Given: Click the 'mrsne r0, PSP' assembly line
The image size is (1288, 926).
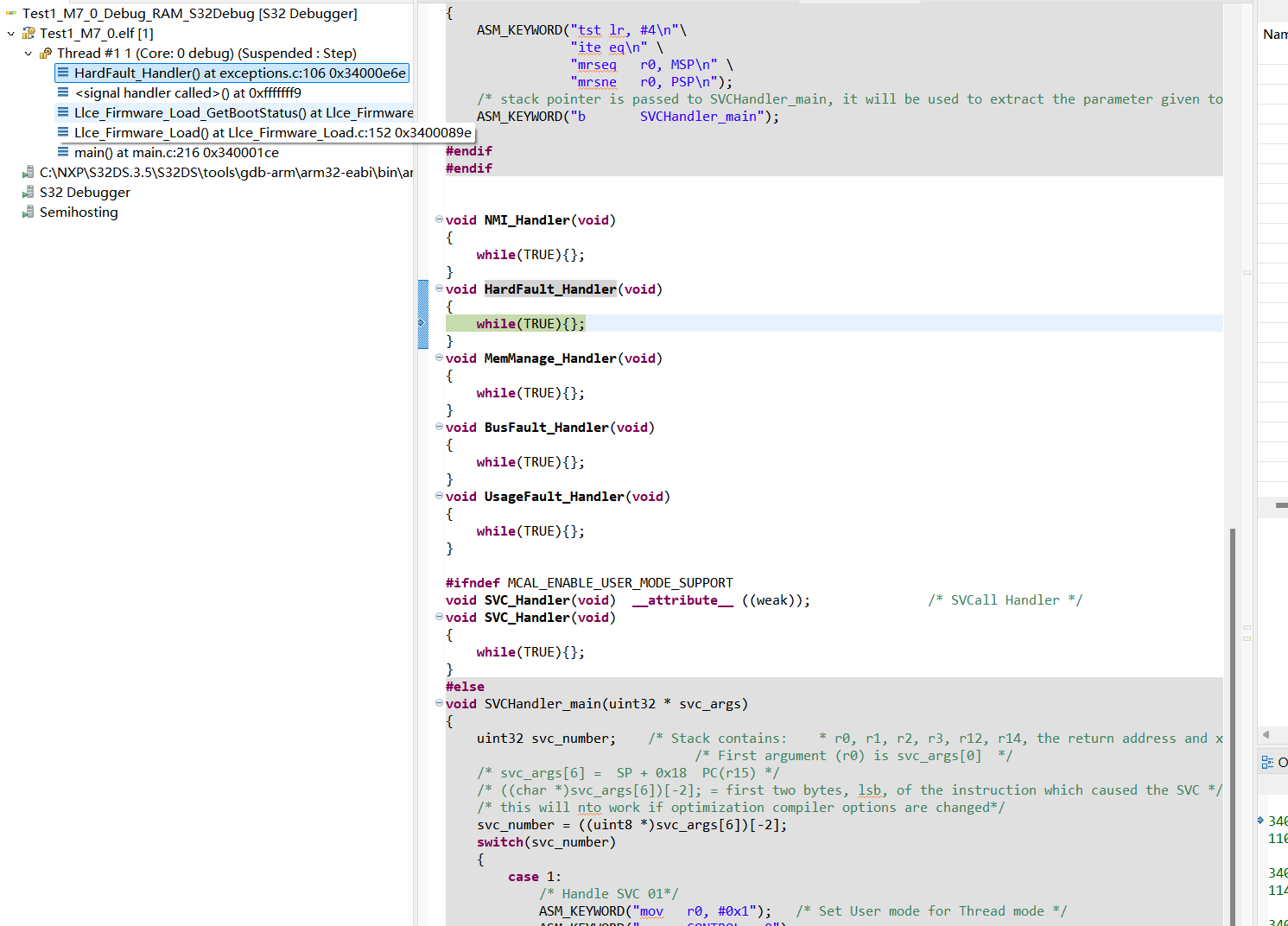Looking at the screenshot, I should pyautogui.click(x=651, y=82).
